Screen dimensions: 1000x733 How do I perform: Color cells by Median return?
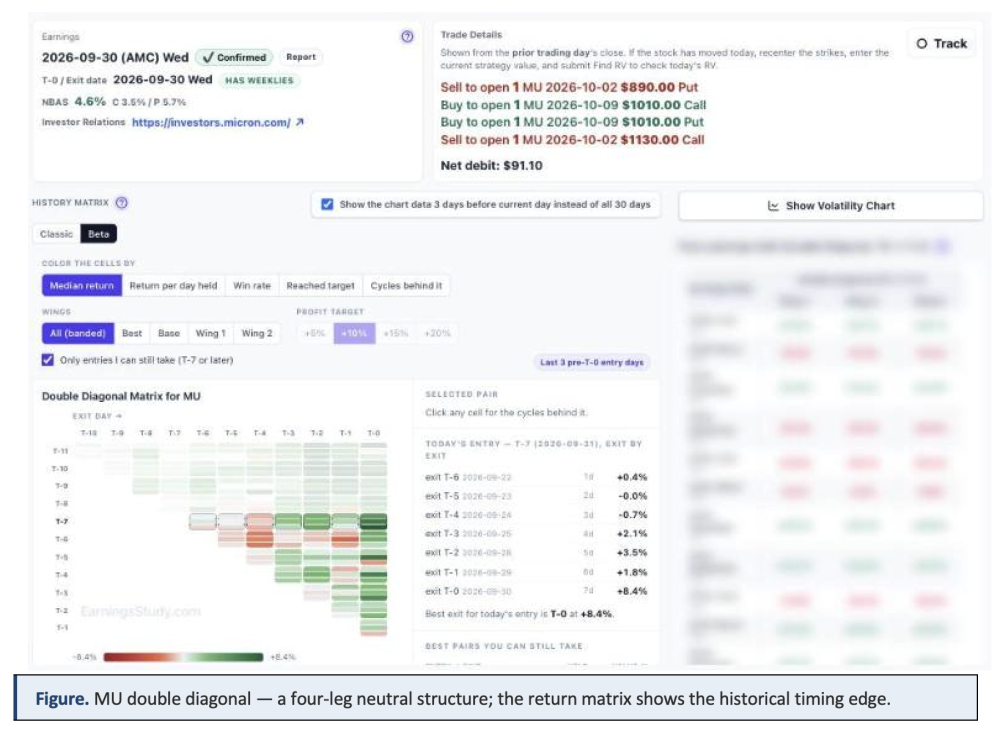[82, 286]
